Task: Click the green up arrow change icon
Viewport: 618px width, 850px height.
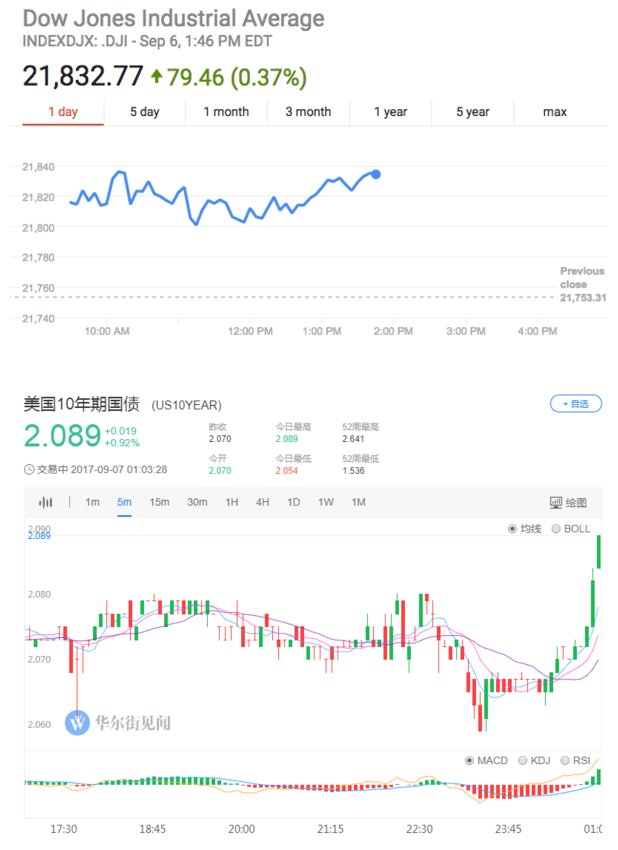Action: (156, 76)
